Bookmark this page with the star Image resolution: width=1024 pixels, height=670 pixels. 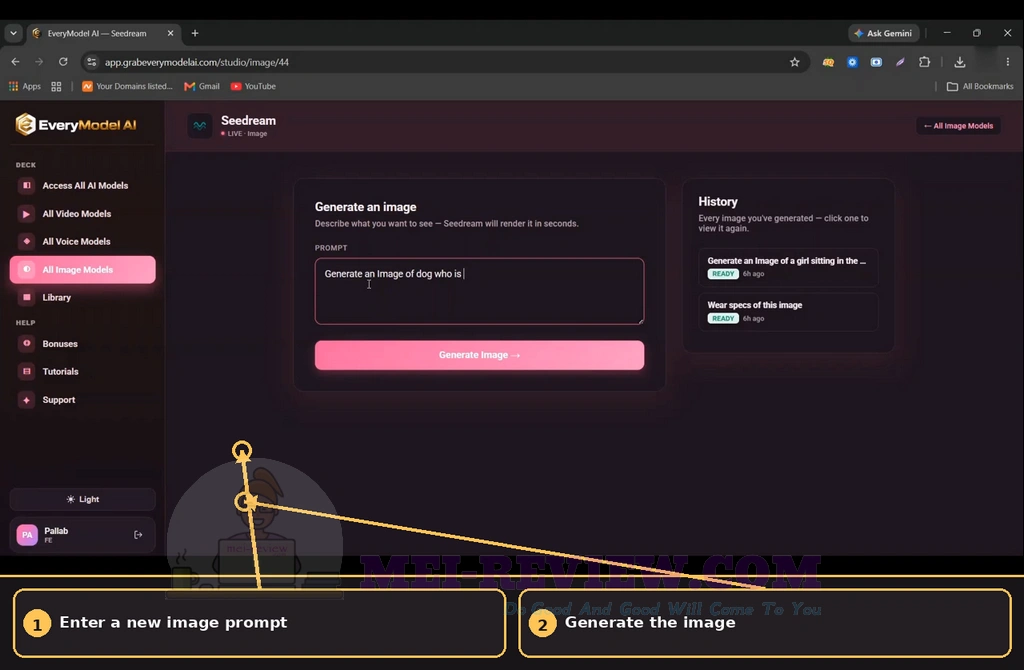[794, 62]
